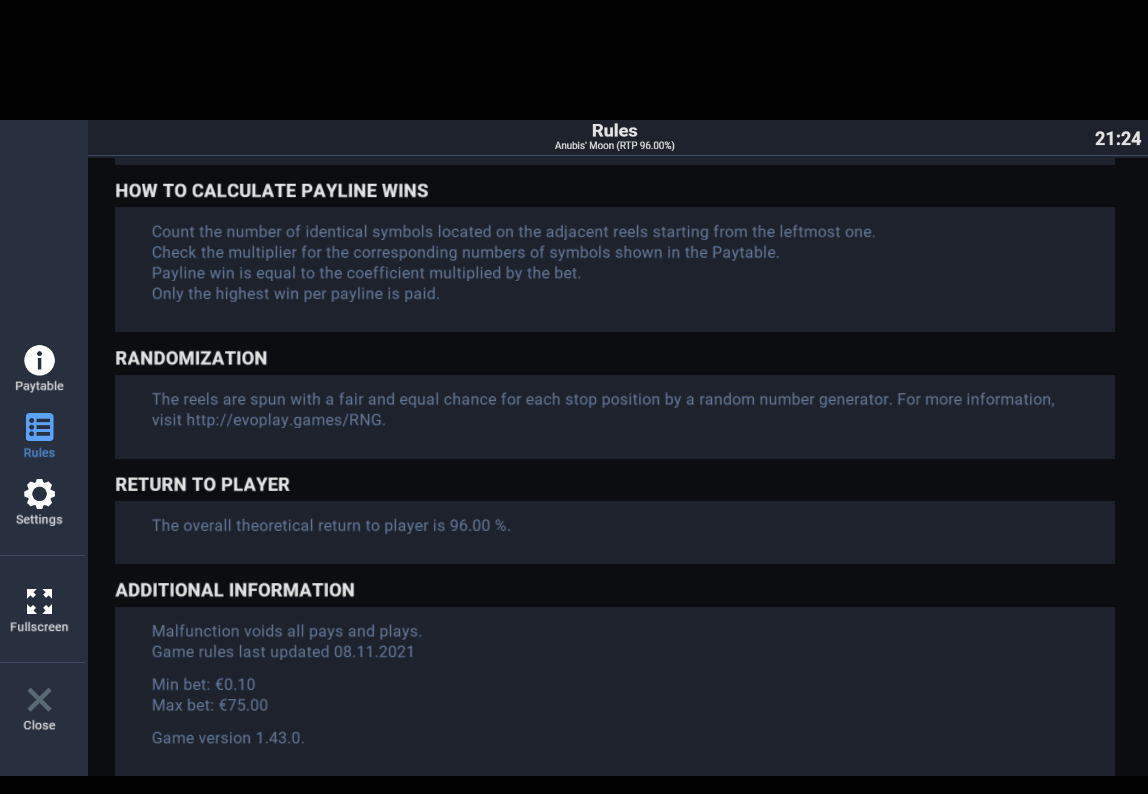The height and width of the screenshot is (794, 1148).
Task: Click the Settings label in the sidebar
Action: point(40,519)
